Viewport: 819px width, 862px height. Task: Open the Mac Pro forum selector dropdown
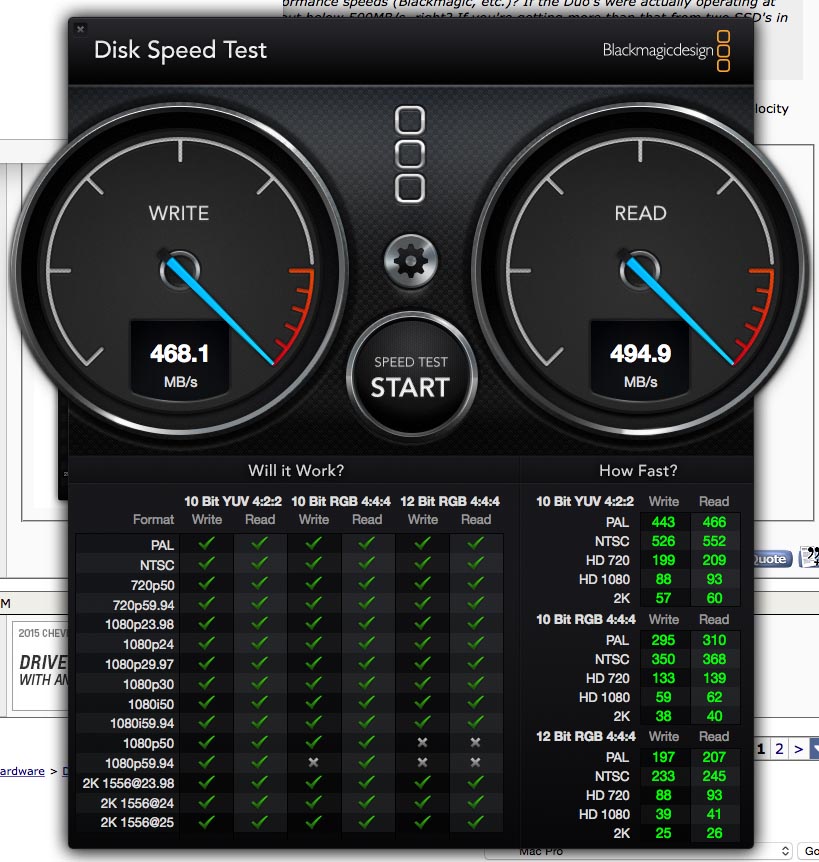pyautogui.click(x=600, y=851)
